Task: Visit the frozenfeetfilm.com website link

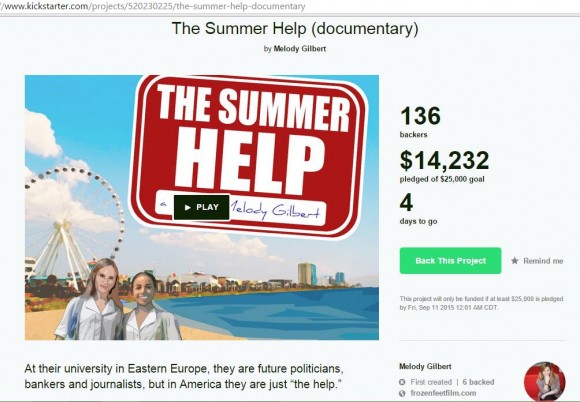Action: tap(443, 393)
